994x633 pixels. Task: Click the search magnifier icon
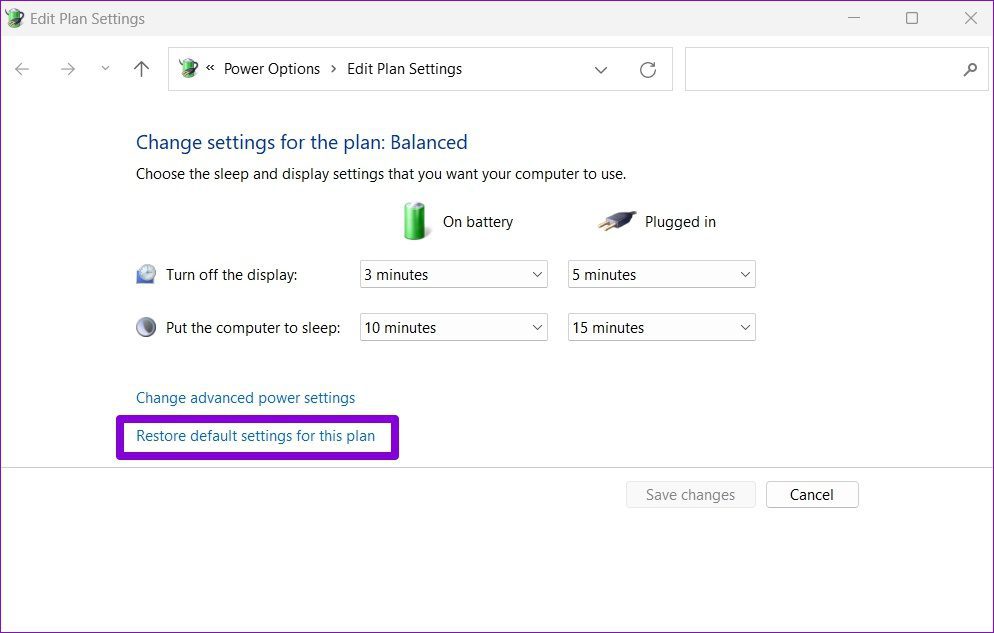pos(969,69)
